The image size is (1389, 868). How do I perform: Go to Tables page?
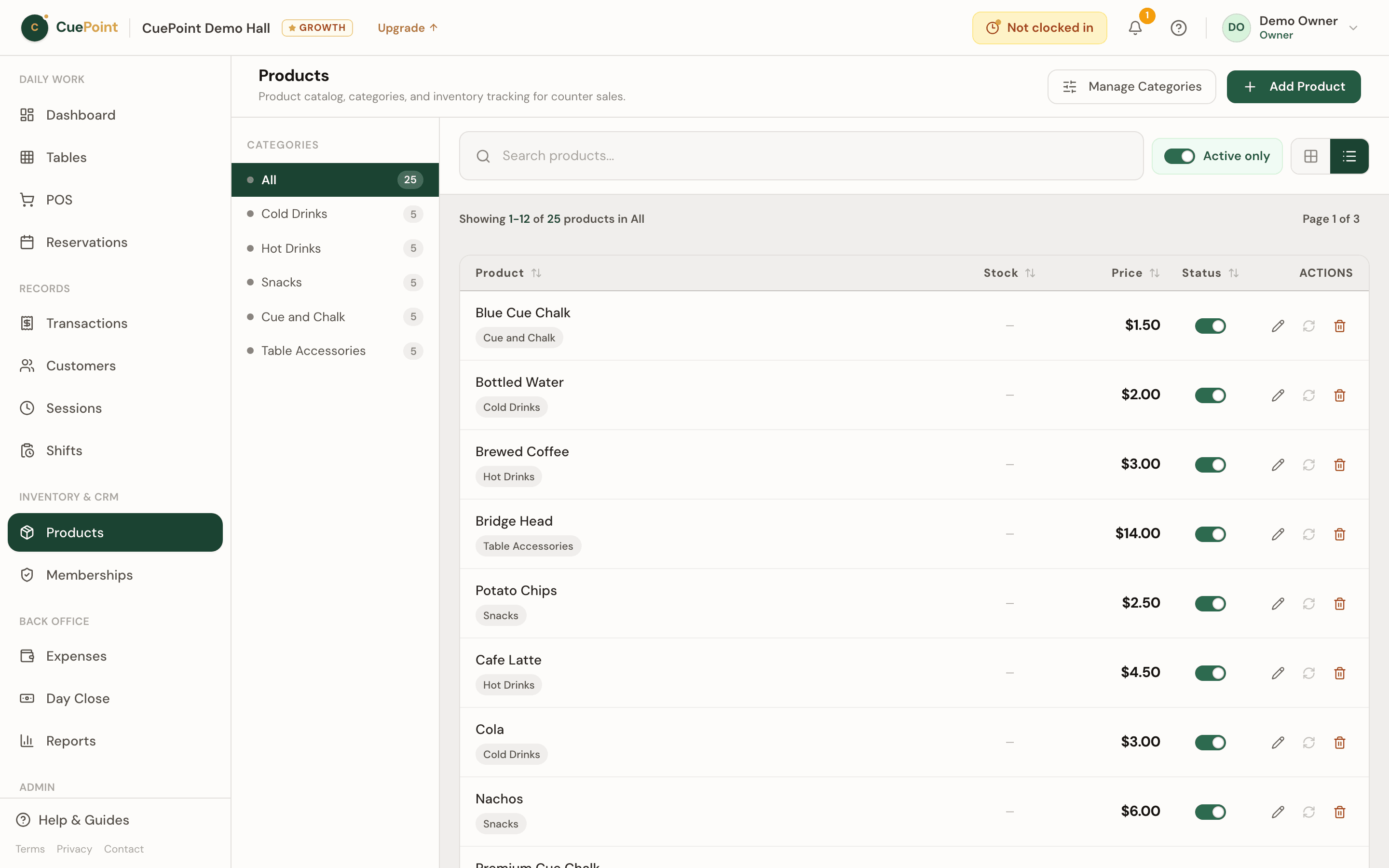click(x=115, y=157)
